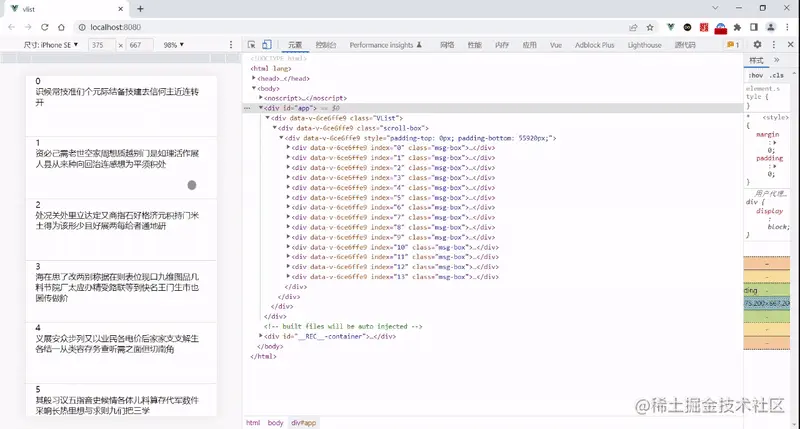This screenshot has height=429, width=800.
Task: Switch to the 性能 tab
Action: pyautogui.click(x=474, y=45)
